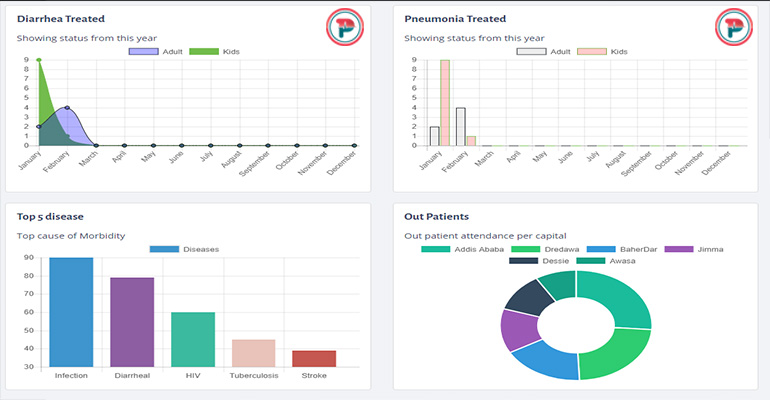Click the January Kids bar in Pneumonia chart
Screen dimensions: 770x400
point(444,103)
